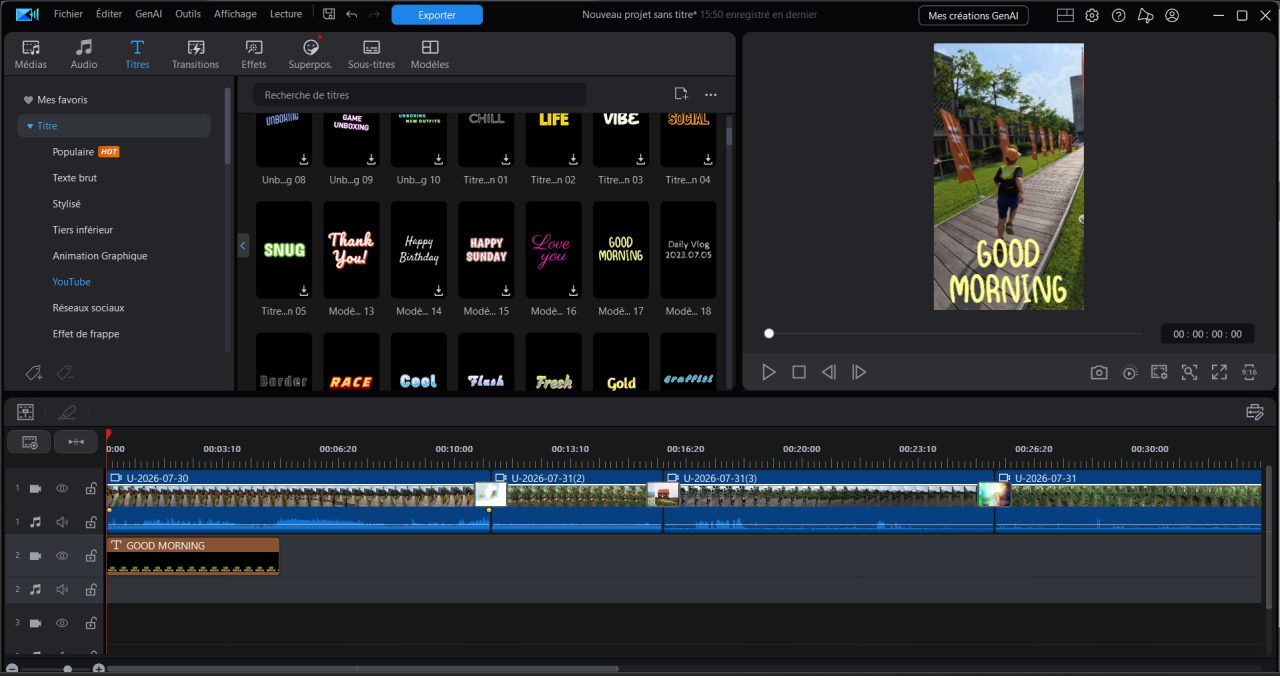
Task: Select the Texte brut category
Action: 75,178
